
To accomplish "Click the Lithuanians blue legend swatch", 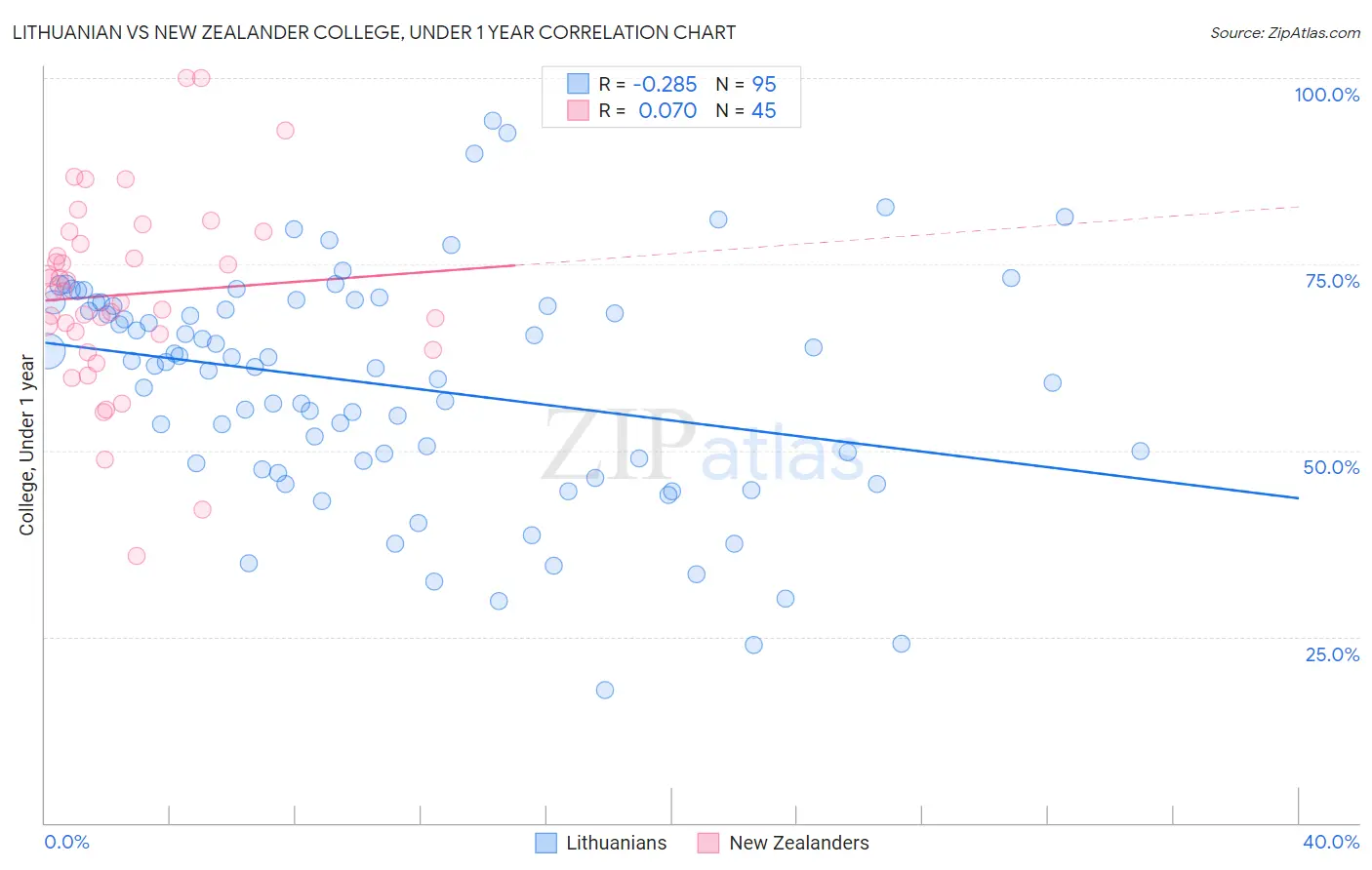I will 545,843.
